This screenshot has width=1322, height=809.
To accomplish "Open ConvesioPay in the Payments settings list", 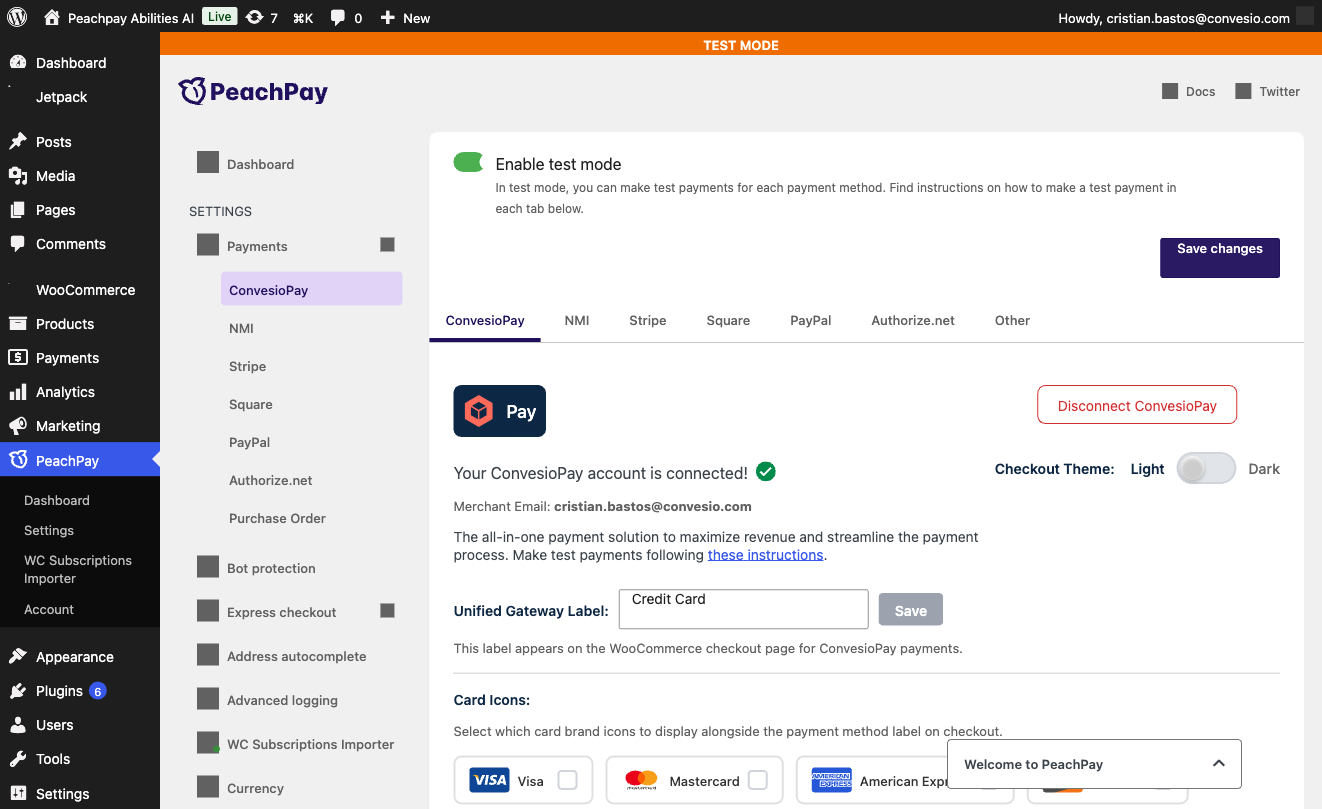I will [312, 290].
